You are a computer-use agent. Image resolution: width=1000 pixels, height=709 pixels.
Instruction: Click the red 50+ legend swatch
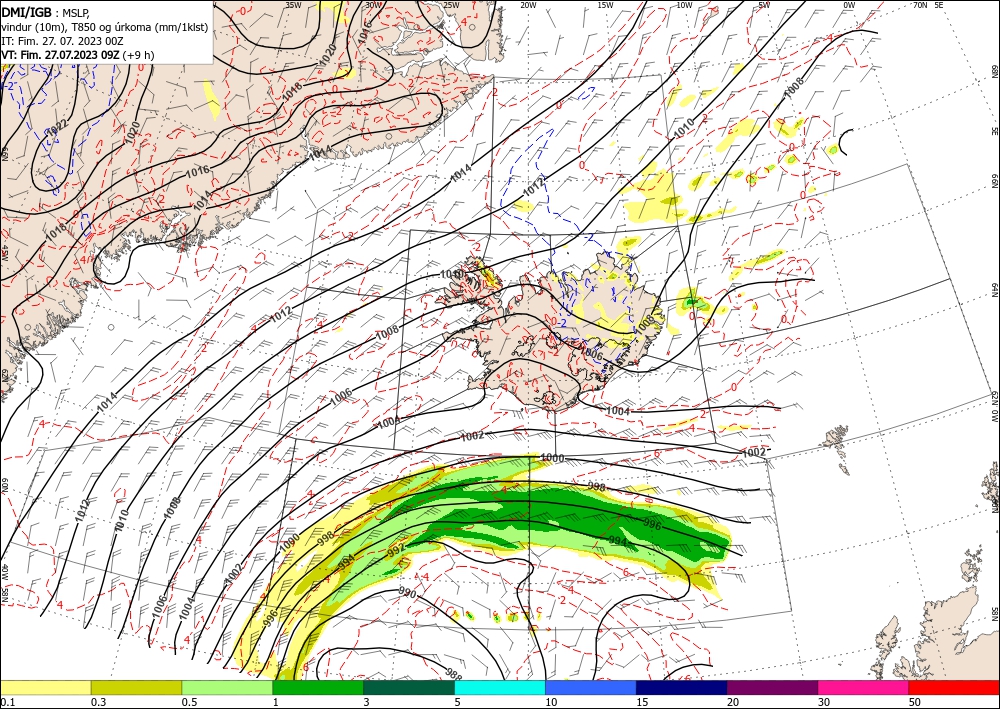(x=954, y=687)
